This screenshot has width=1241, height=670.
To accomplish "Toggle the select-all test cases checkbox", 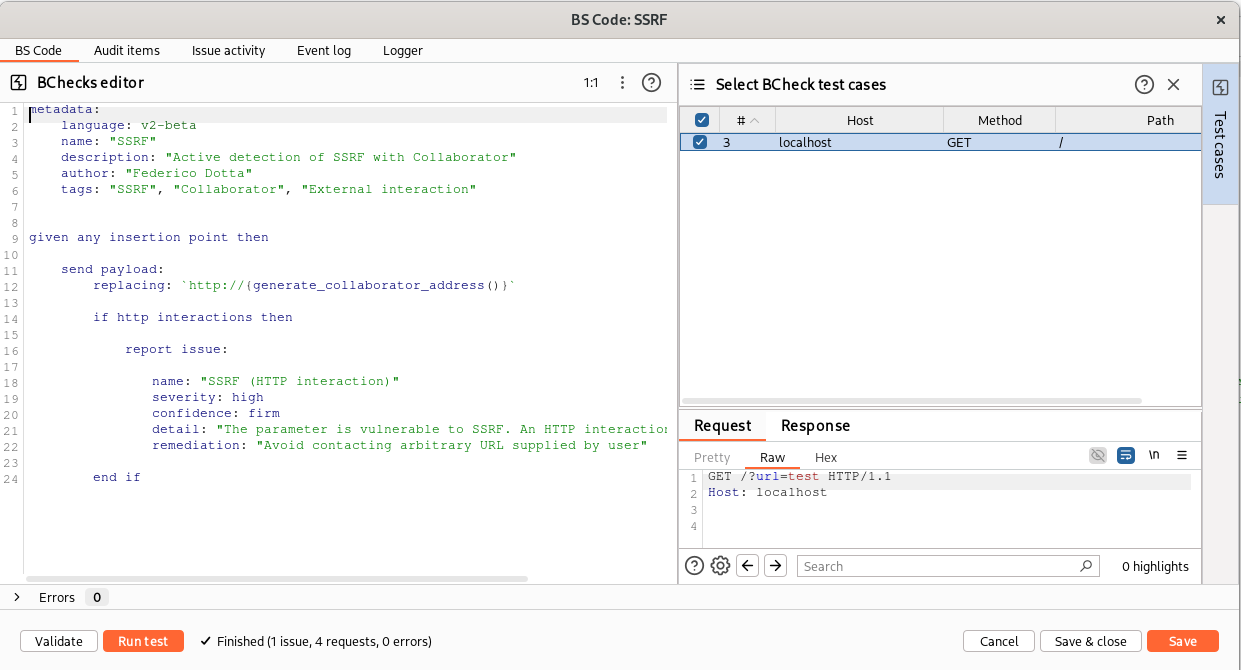I will tap(702, 120).
